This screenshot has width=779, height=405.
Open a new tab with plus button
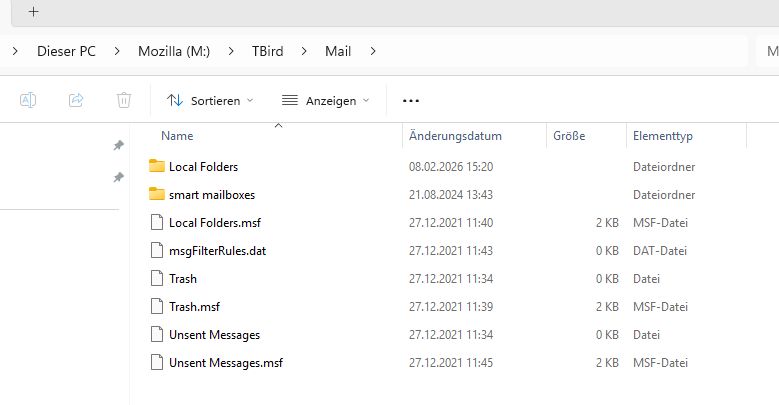coord(33,12)
